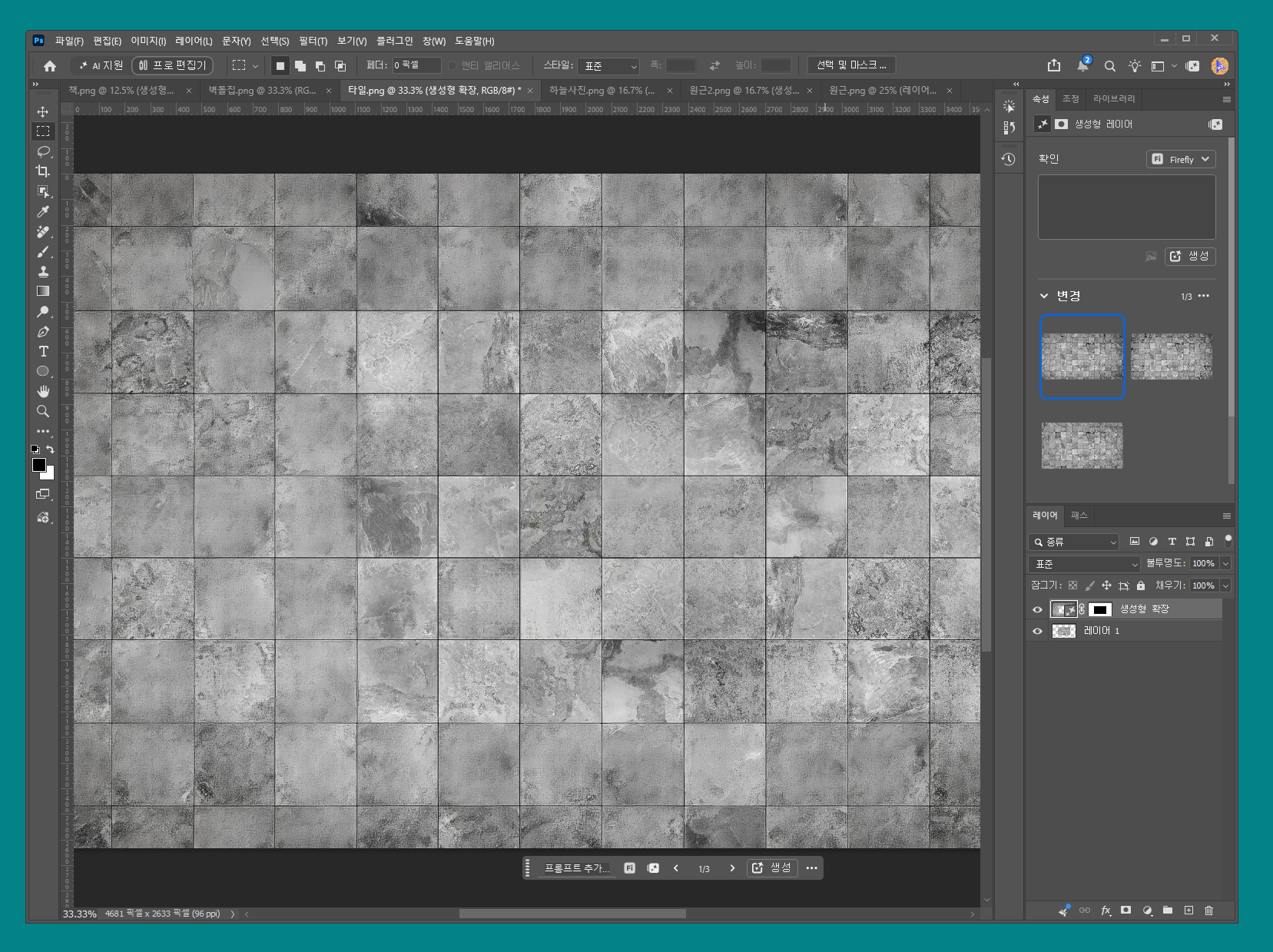Viewport: 1273px width, 952px height.
Task: Open layer blend mode 표준 dropdown
Action: pos(1084,564)
